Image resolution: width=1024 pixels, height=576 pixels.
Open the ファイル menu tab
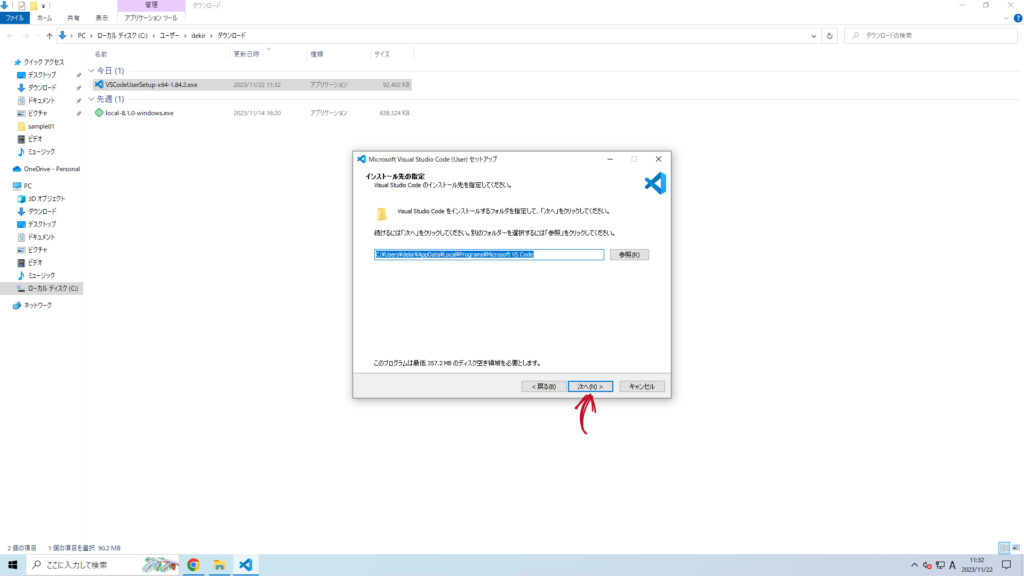point(14,18)
